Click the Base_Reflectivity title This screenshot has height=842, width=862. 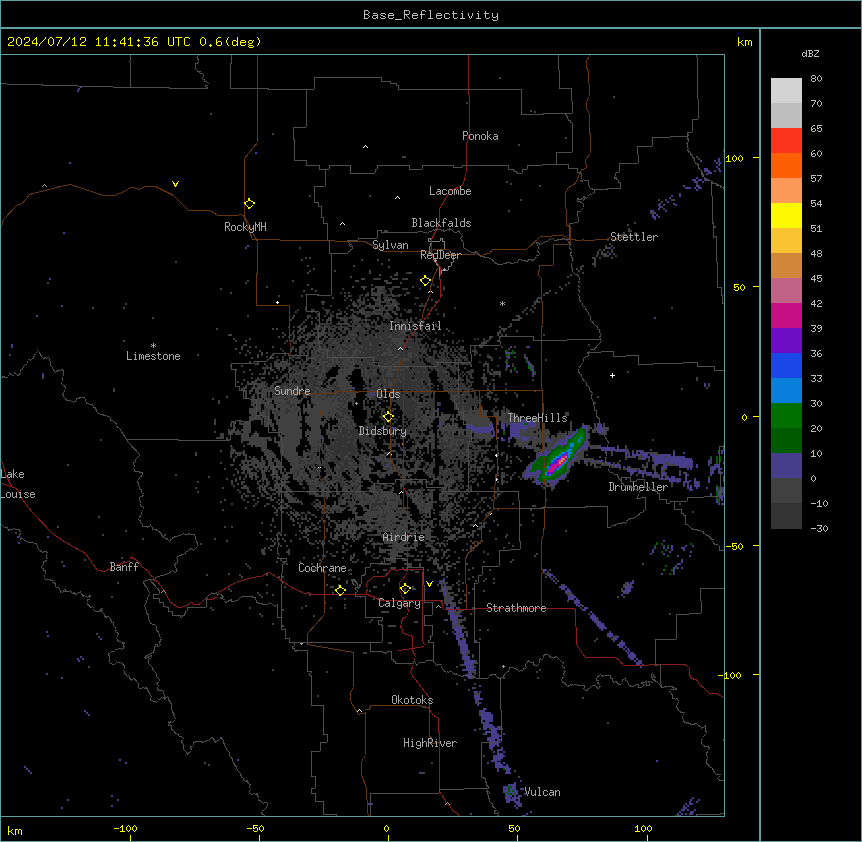(x=431, y=15)
